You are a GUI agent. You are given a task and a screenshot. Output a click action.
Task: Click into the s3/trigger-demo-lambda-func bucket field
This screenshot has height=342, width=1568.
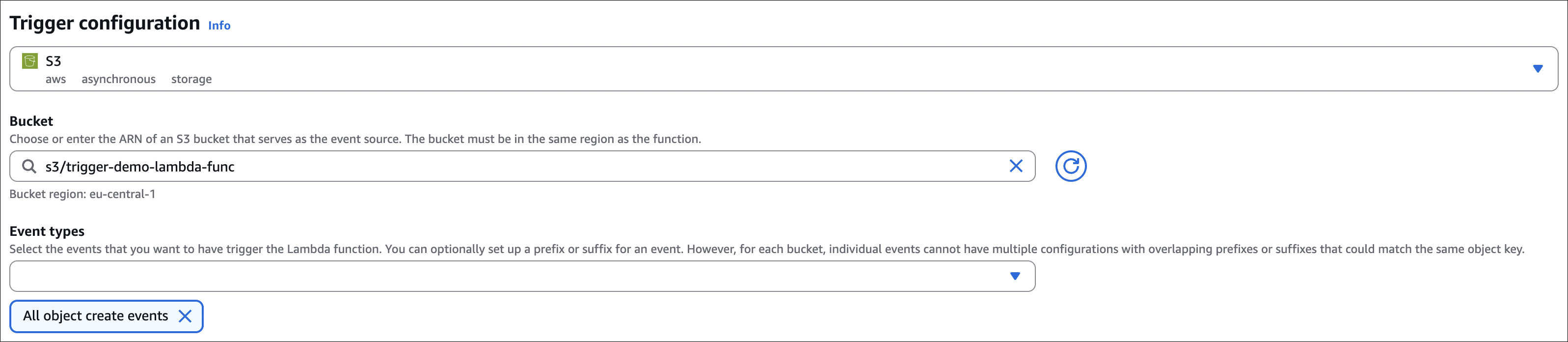pos(487,167)
